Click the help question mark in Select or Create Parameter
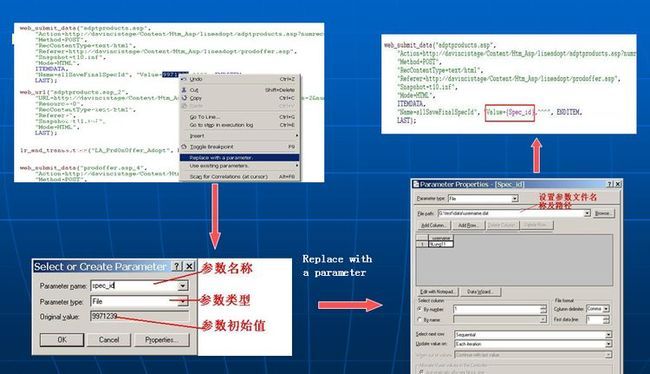Screen dimensions: 650x374 pos(177,266)
